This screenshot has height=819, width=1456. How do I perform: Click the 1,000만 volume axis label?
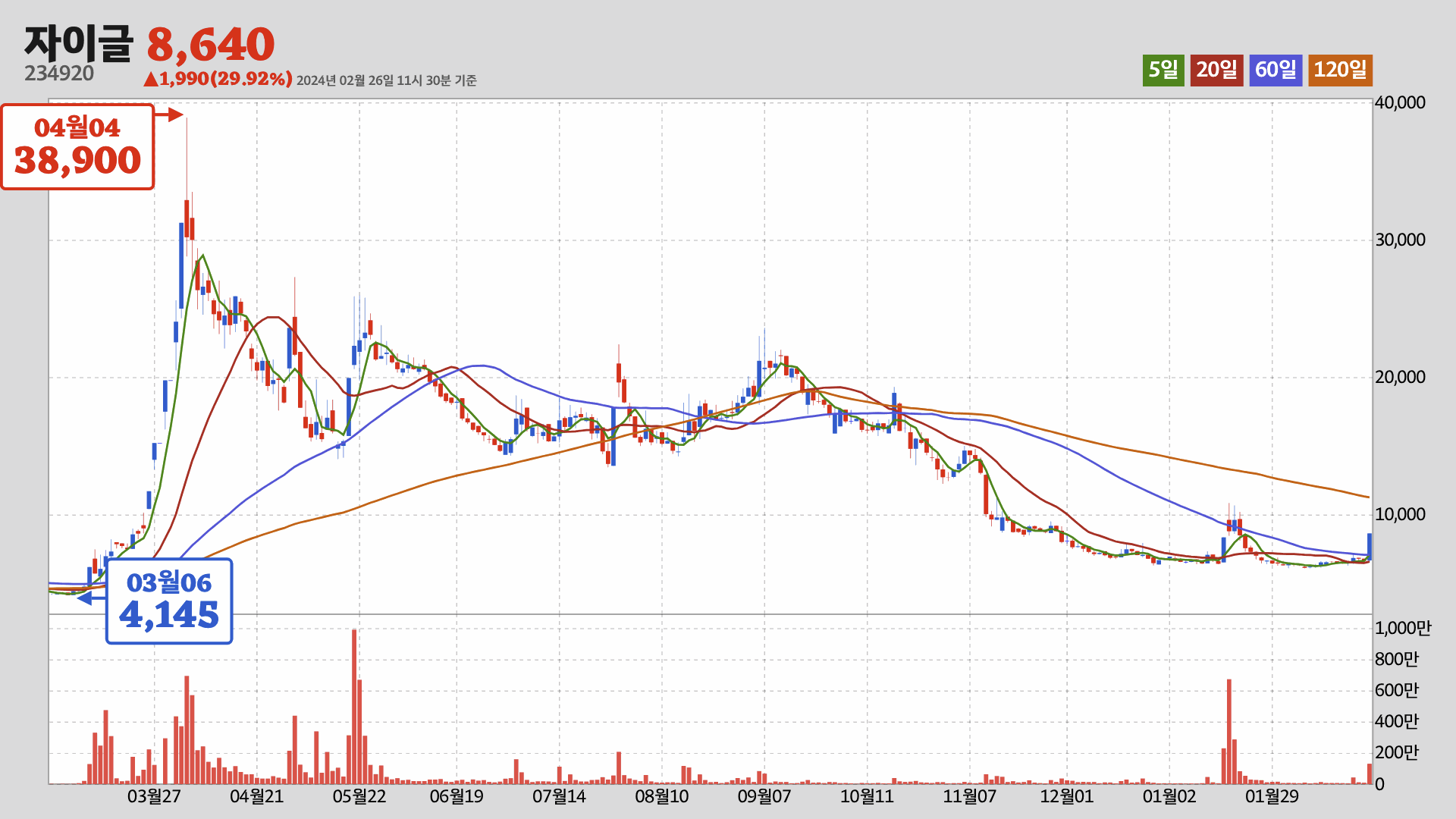(x=1403, y=628)
